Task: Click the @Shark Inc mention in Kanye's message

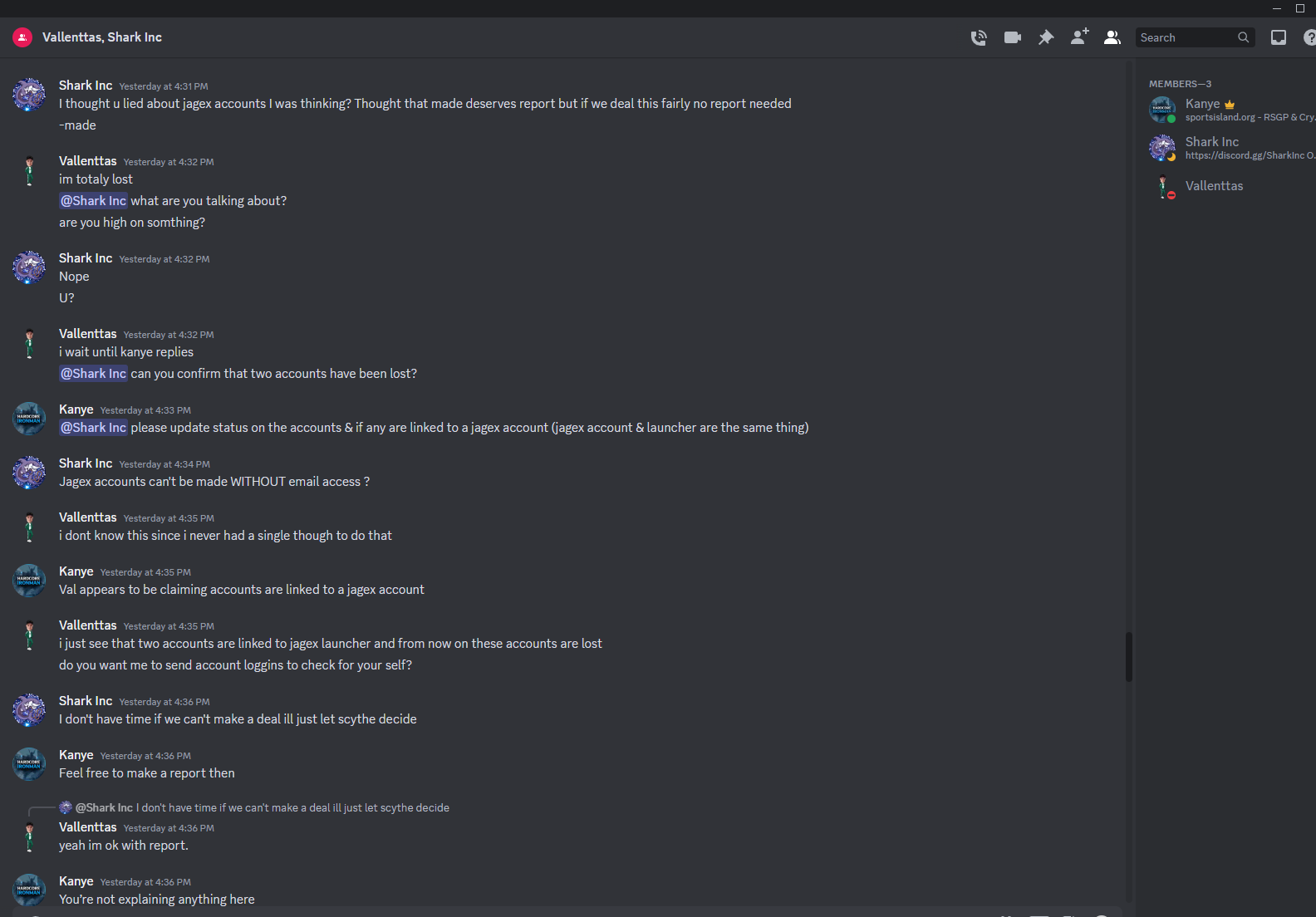Action: (x=93, y=428)
